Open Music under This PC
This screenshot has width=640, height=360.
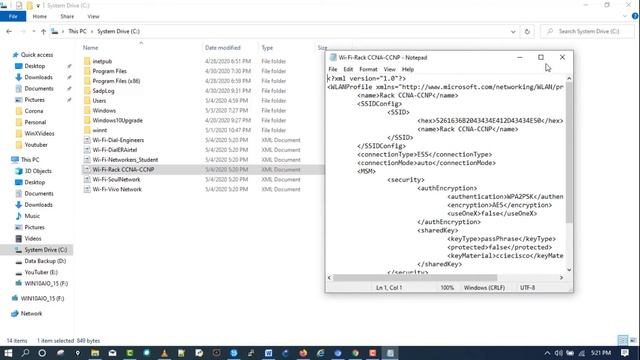[x=32, y=216]
